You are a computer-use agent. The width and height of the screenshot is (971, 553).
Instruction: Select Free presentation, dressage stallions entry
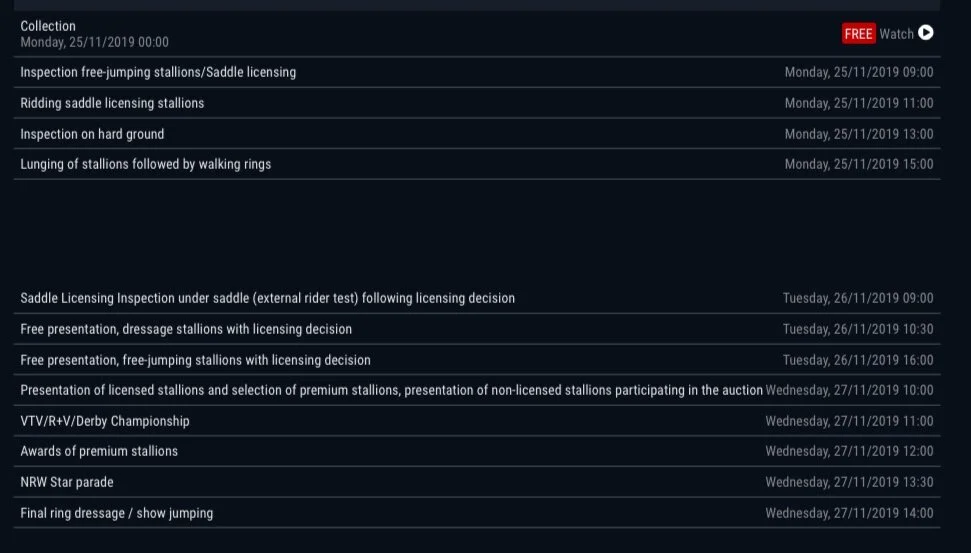pyautogui.click(x=477, y=329)
